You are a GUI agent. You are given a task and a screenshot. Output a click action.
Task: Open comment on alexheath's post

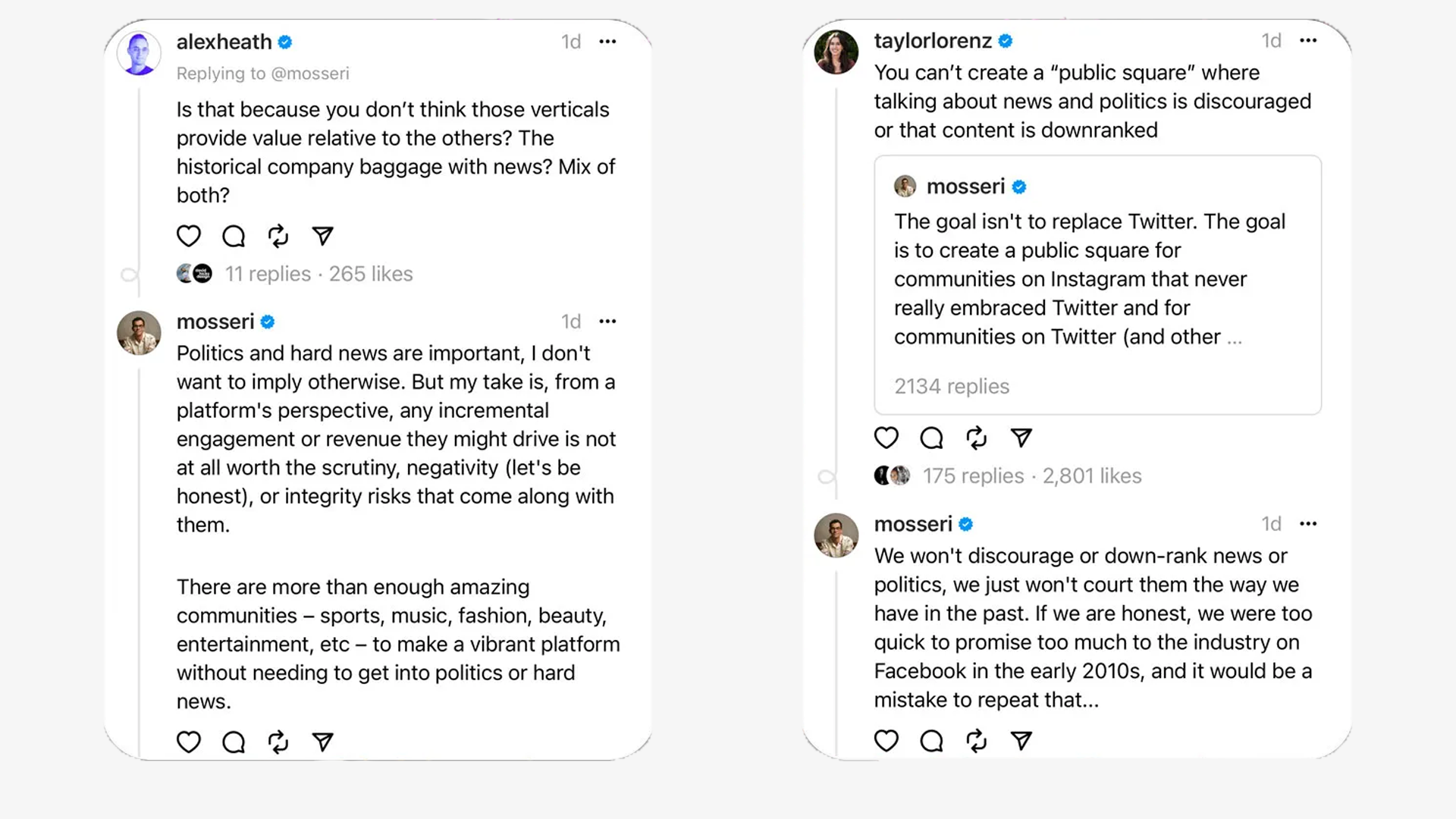pyautogui.click(x=234, y=237)
